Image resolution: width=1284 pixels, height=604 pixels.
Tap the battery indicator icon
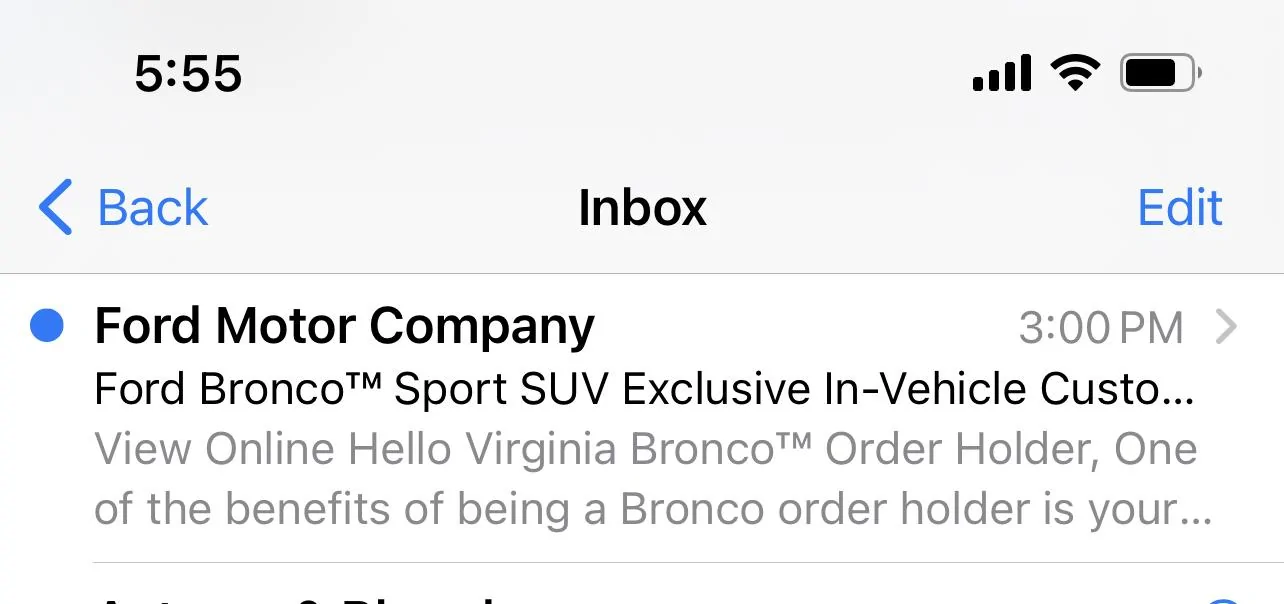1161,73
